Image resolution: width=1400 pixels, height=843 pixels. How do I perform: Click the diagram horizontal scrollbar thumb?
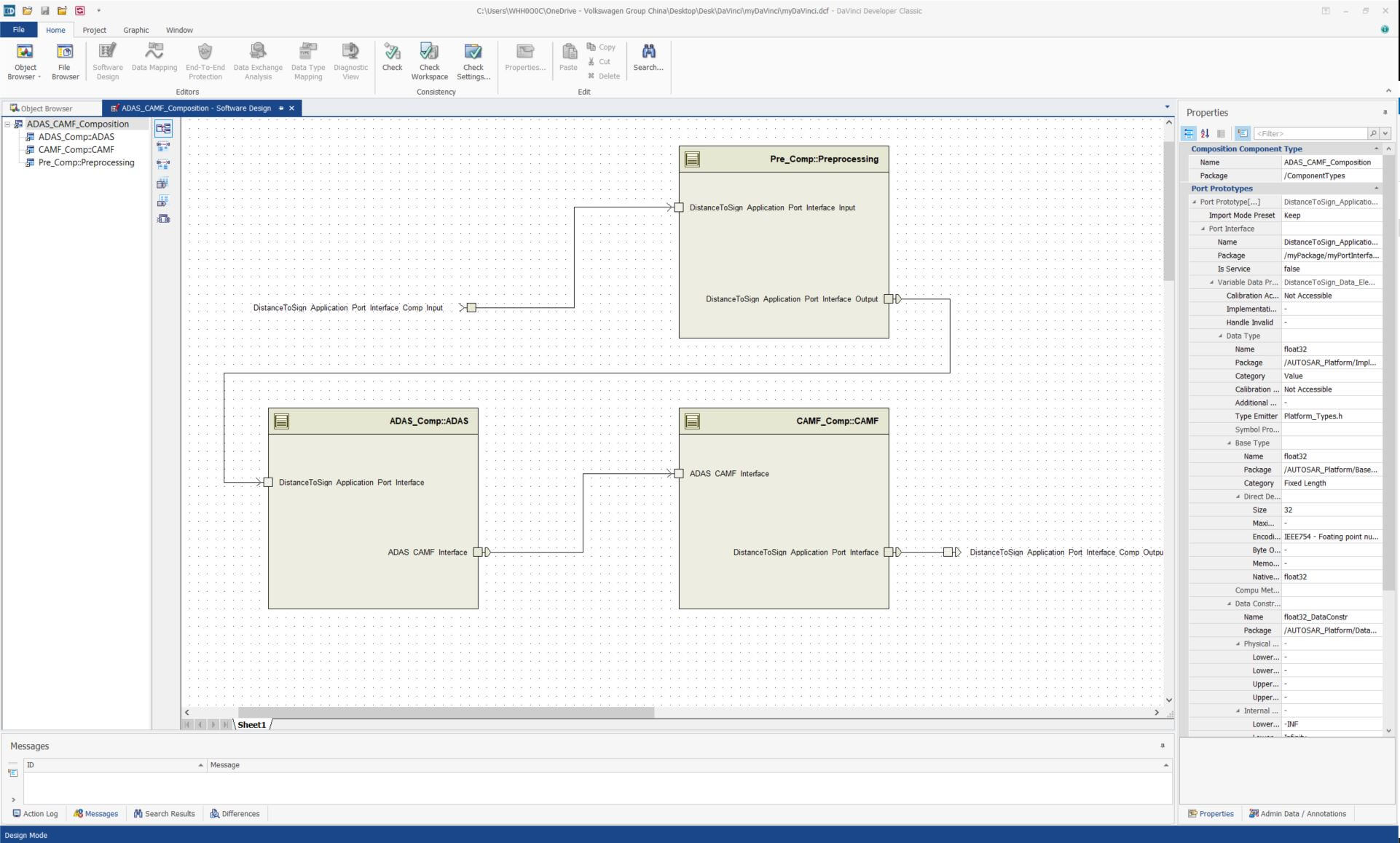446,713
